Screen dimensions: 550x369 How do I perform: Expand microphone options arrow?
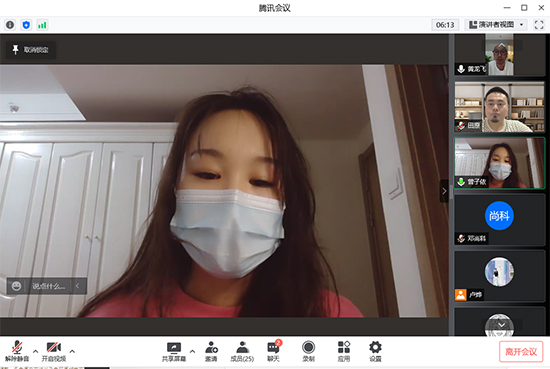[35, 351]
